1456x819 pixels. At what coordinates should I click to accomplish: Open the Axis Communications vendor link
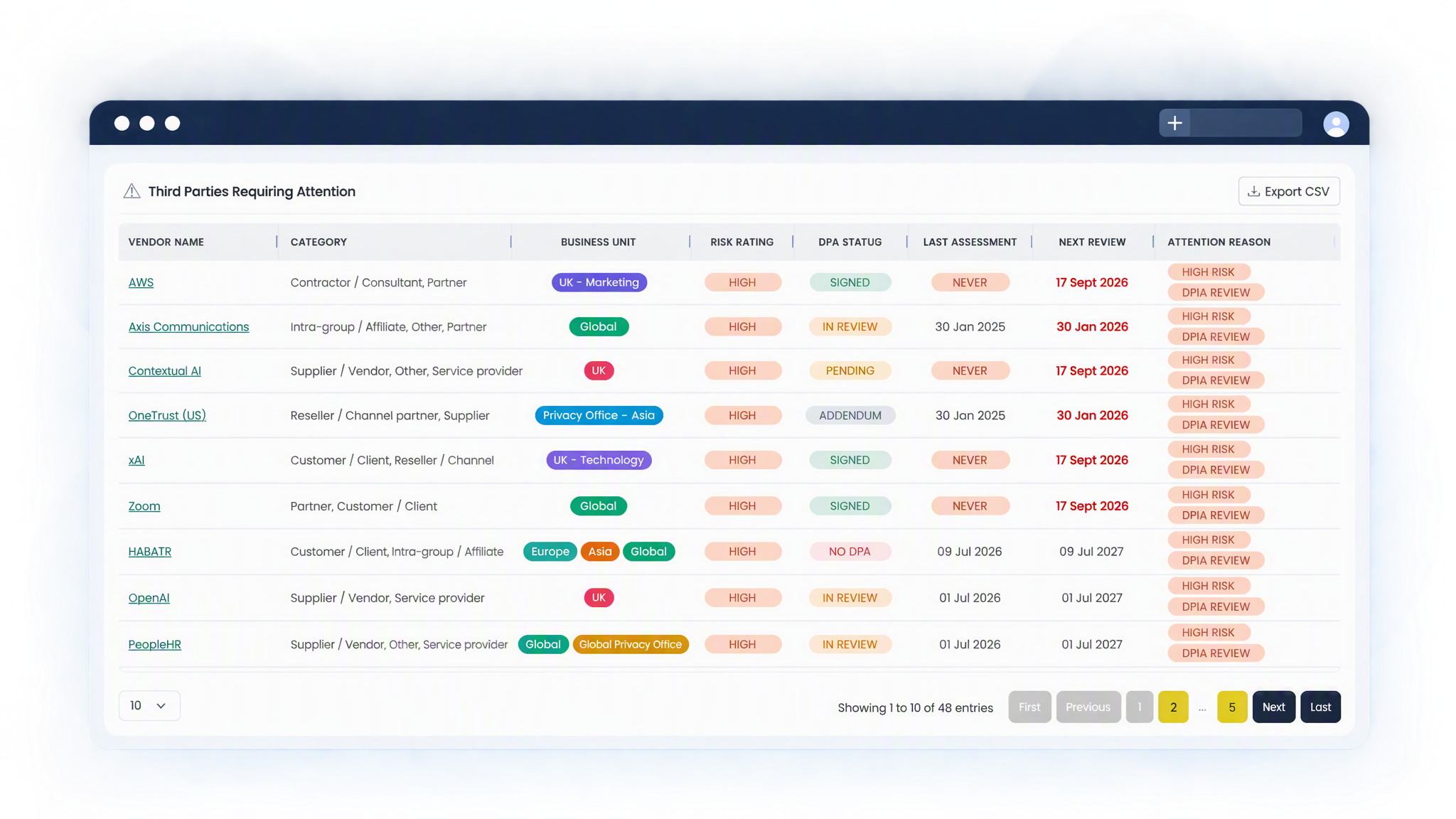(x=188, y=327)
